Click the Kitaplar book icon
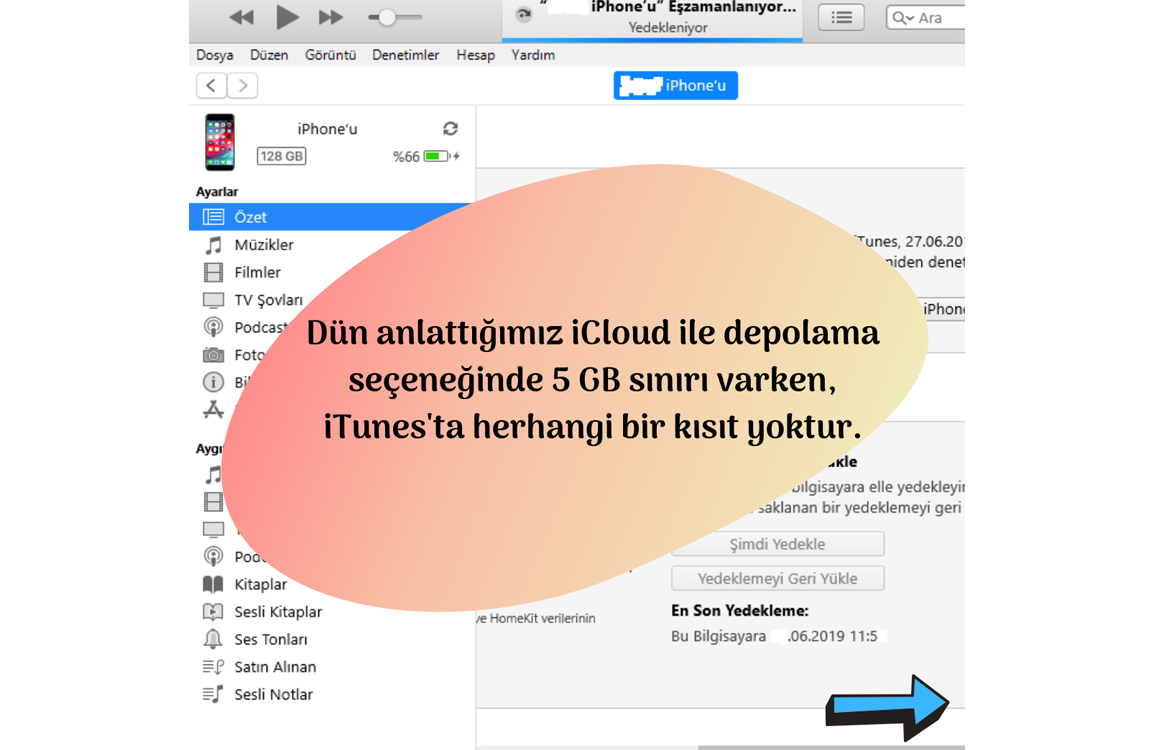 pos(213,584)
